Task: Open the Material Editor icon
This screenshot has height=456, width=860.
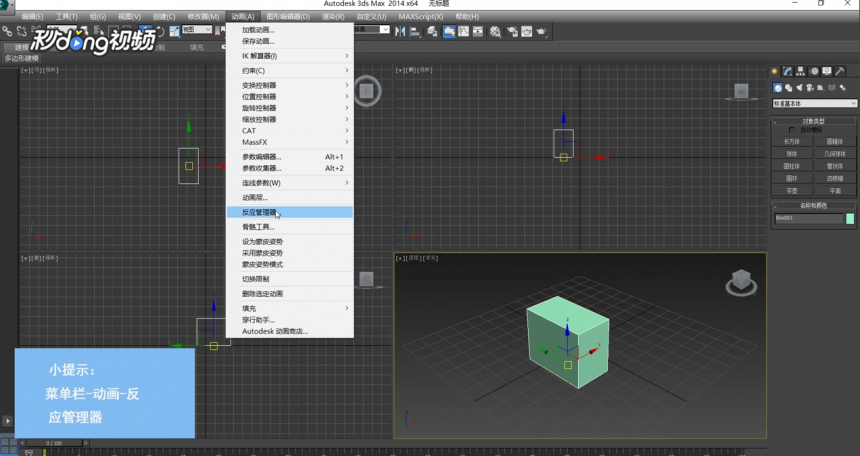Action: point(495,31)
